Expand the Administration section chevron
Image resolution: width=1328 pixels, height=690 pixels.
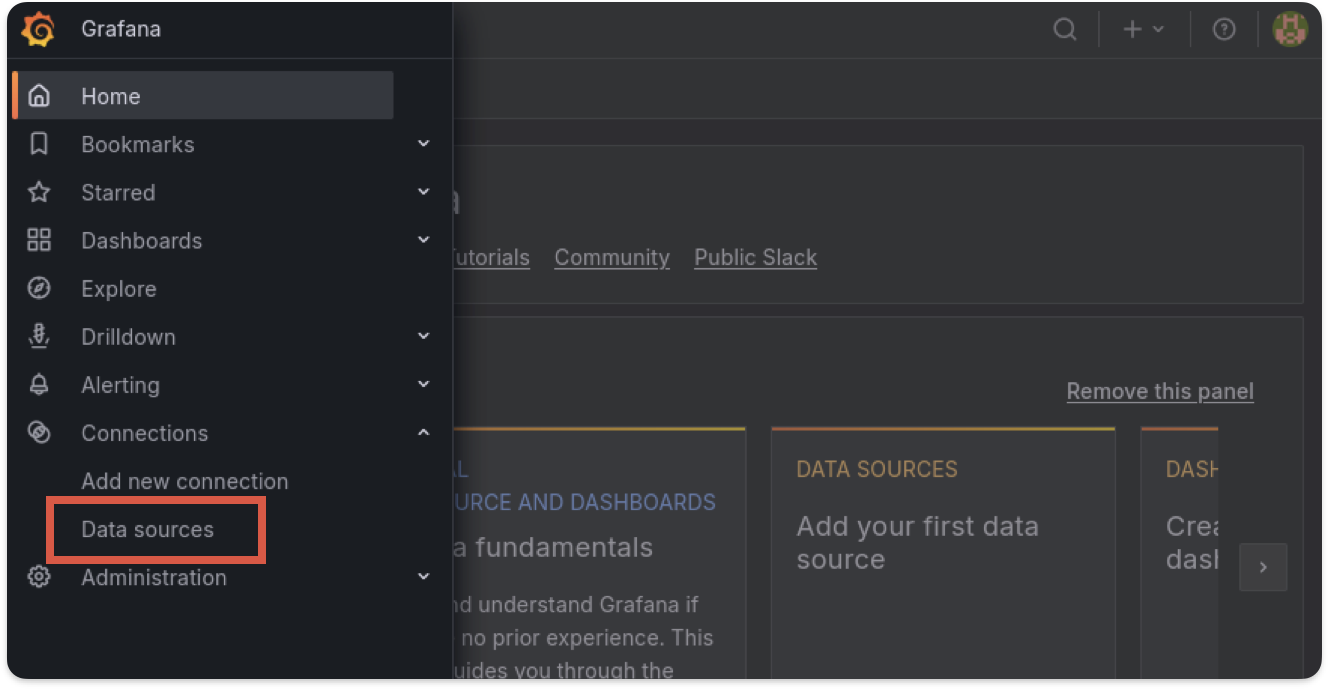(424, 577)
